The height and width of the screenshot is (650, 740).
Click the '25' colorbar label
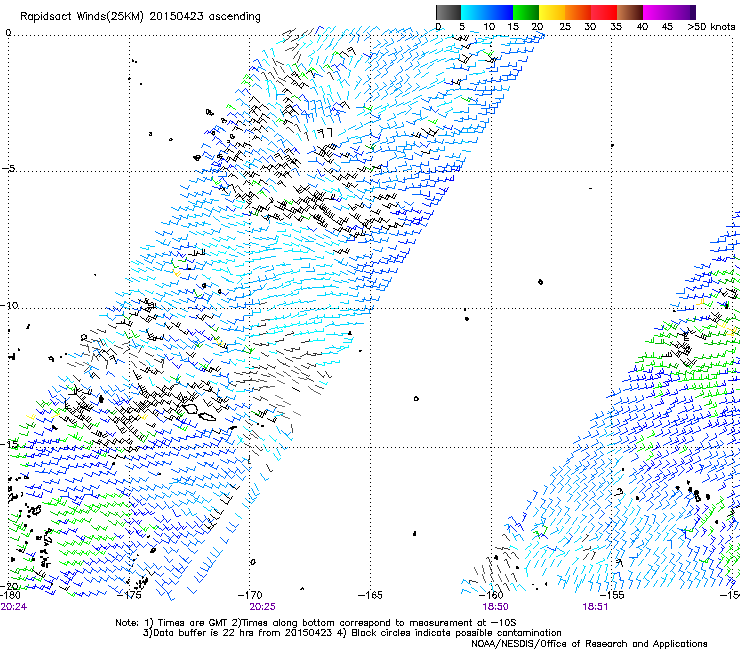pos(565,27)
